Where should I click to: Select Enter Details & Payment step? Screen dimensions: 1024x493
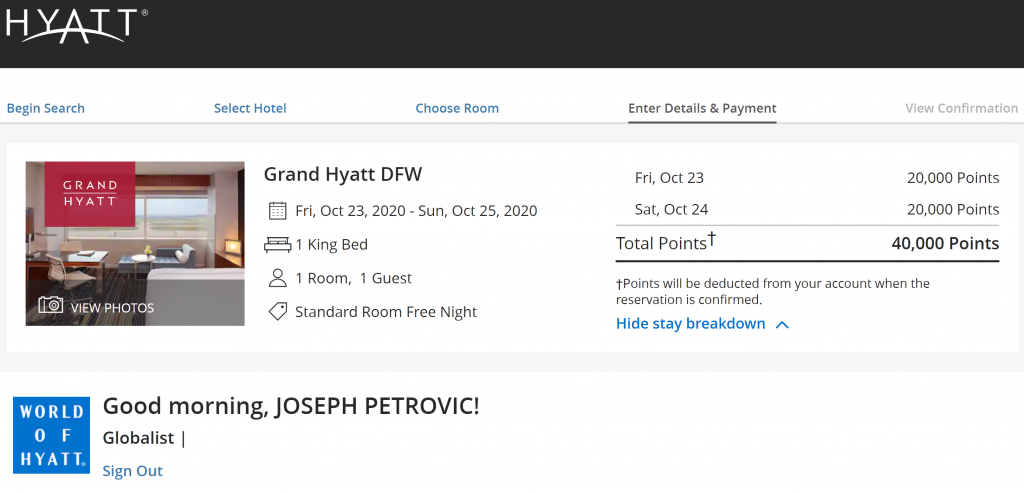pyautogui.click(x=702, y=108)
